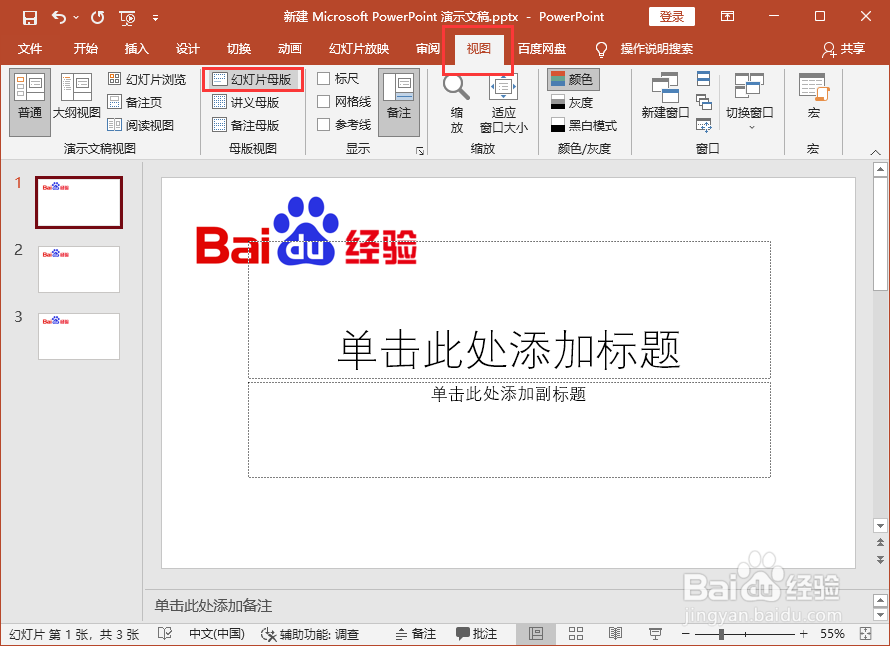Switch to the 切换 Transitions tab
890x646 pixels.
(x=239, y=49)
